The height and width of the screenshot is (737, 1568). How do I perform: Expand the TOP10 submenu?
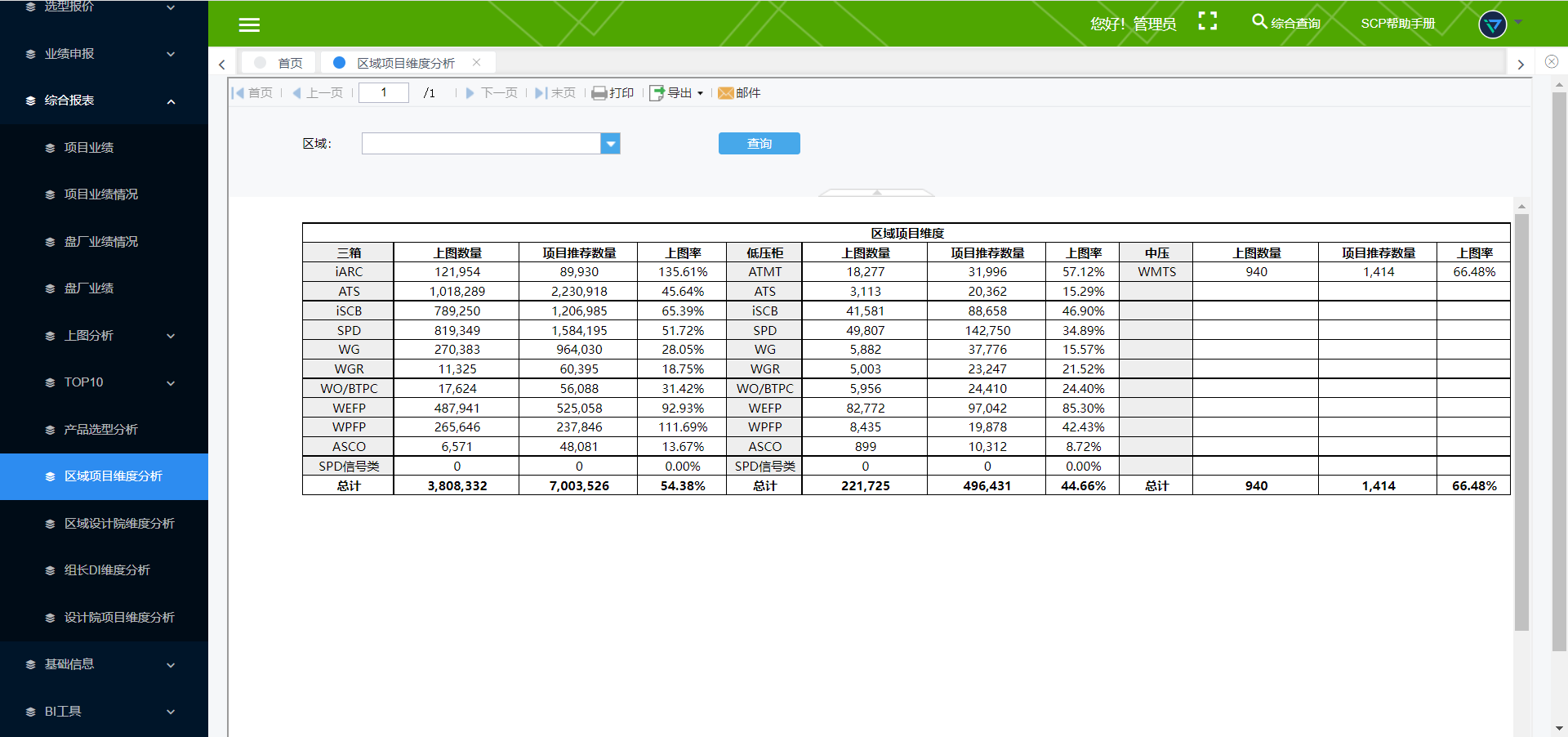click(104, 382)
